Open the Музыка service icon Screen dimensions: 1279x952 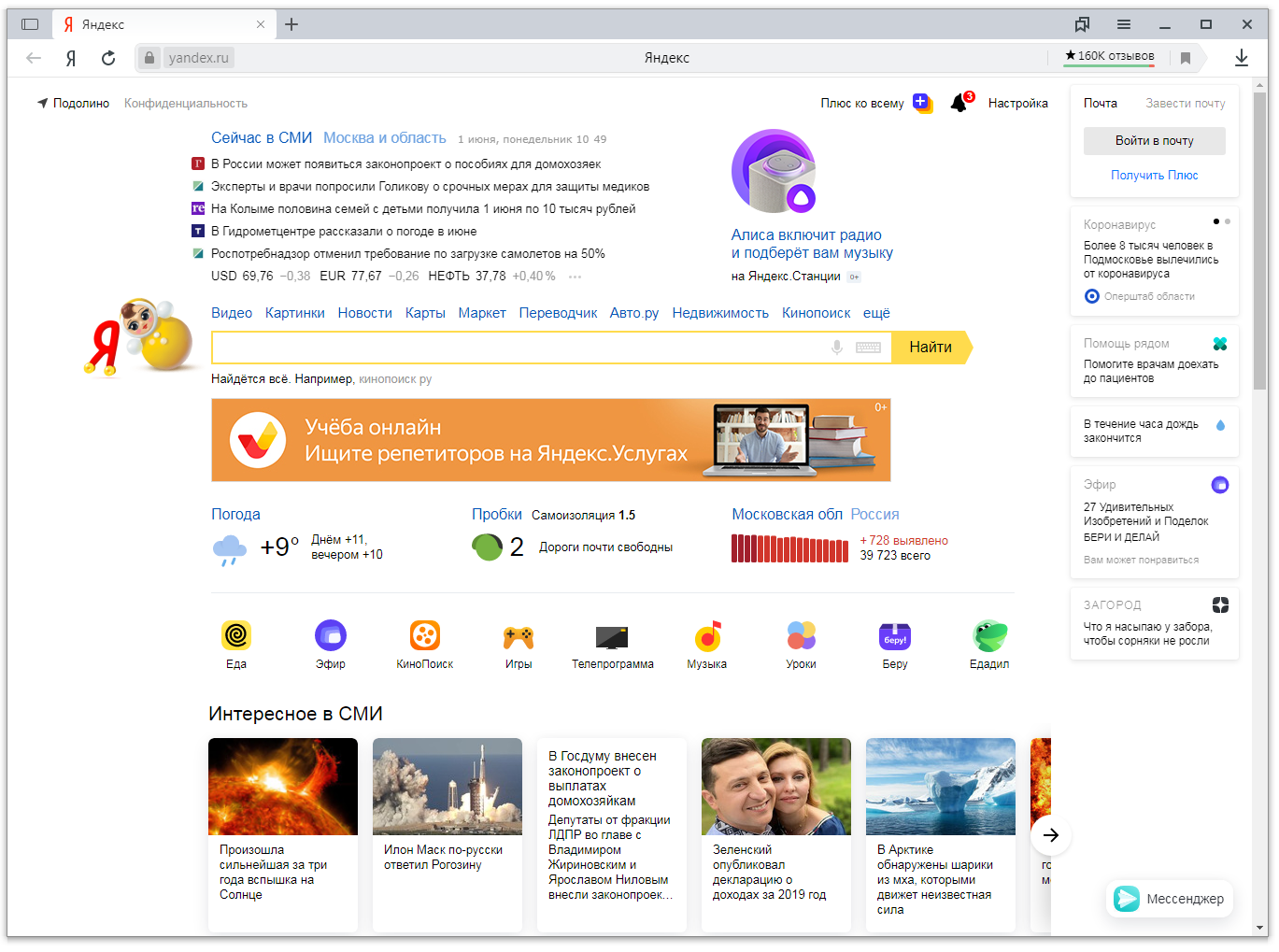click(707, 637)
